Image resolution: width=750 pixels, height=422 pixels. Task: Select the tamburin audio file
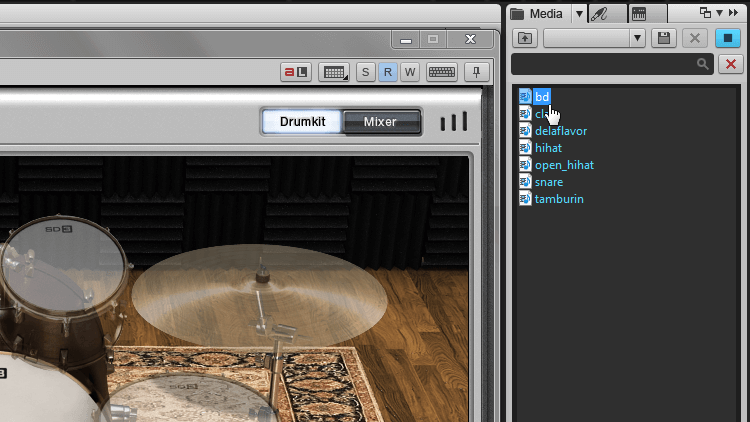[559, 199]
